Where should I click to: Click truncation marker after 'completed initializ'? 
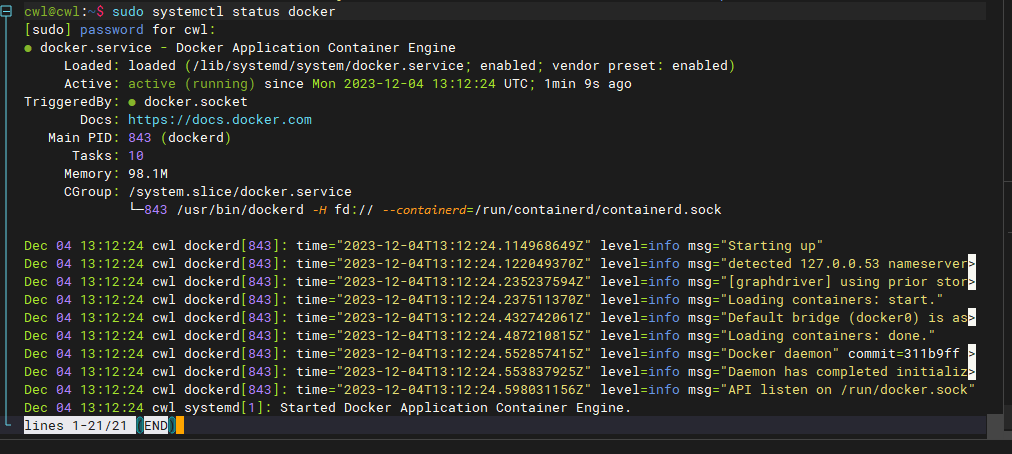pyautogui.click(x=972, y=372)
